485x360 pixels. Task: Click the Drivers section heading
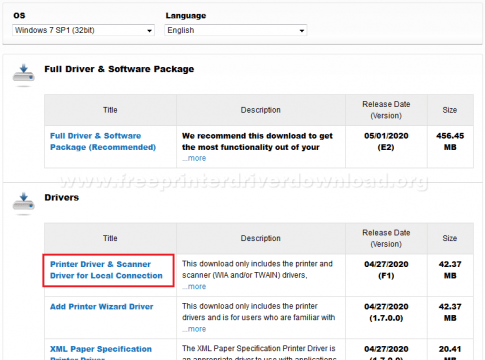pyautogui.click(x=62, y=197)
